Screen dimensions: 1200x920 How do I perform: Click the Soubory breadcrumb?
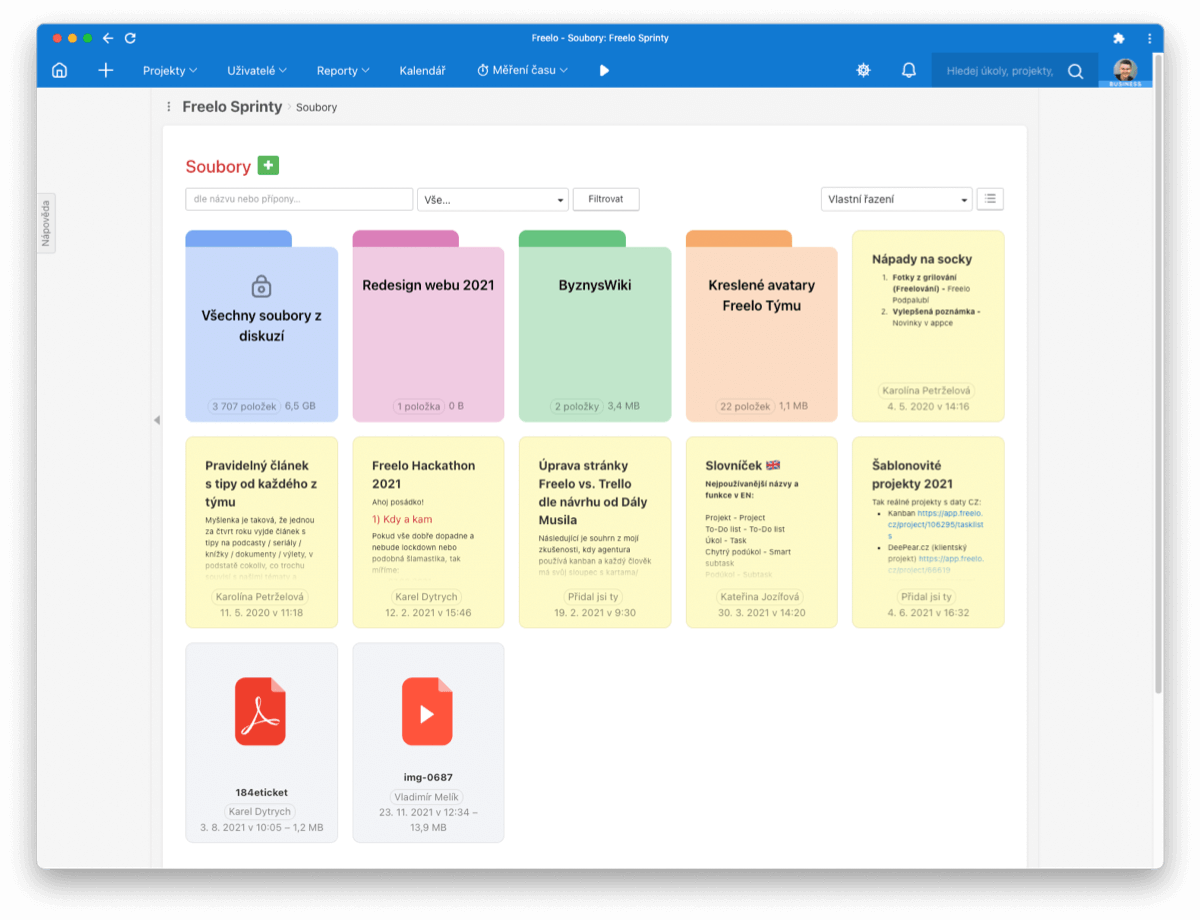coord(316,107)
